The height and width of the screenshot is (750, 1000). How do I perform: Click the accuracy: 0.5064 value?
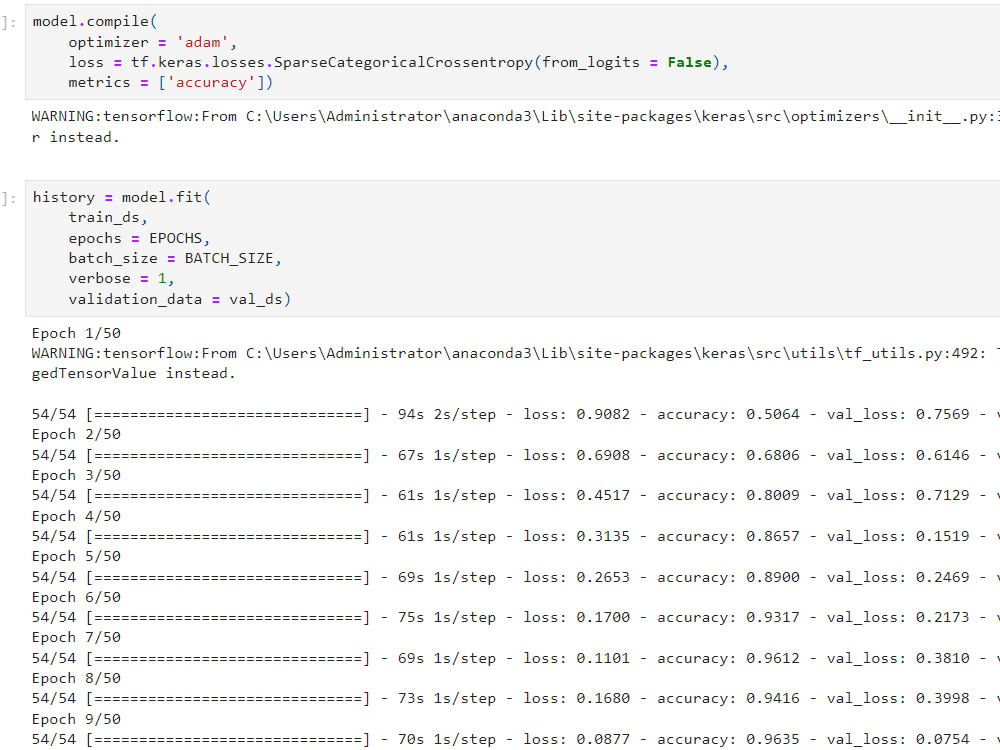click(728, 415)
